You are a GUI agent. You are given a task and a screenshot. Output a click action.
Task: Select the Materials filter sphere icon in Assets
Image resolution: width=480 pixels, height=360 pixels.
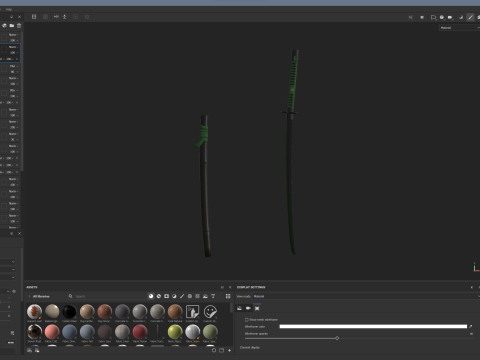pos(151,296)
